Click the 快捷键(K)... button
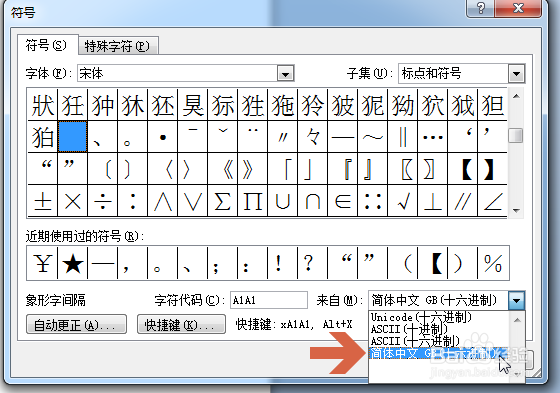This screenshot has width=560, height=393. [x=181, y=324]
